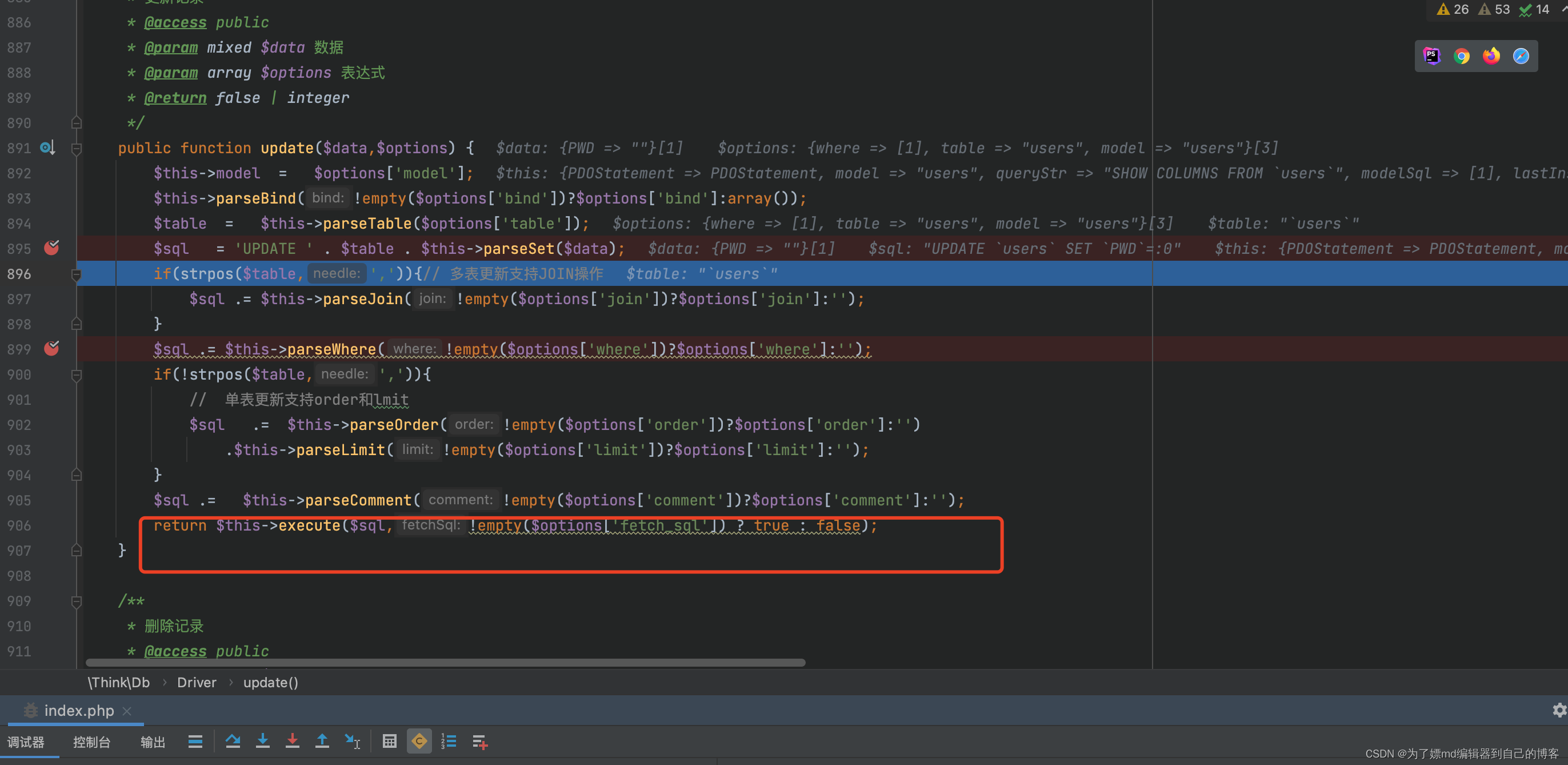Click the horizontal editor scrollbar
This screenshot has height=765, width=1568.
pos(445,662)
